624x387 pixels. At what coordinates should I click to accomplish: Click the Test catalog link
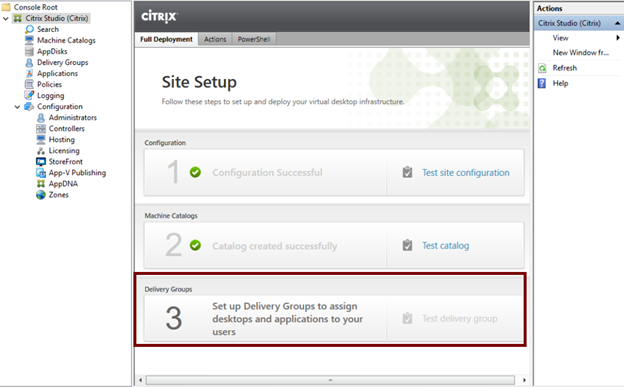tap(445, 246)
